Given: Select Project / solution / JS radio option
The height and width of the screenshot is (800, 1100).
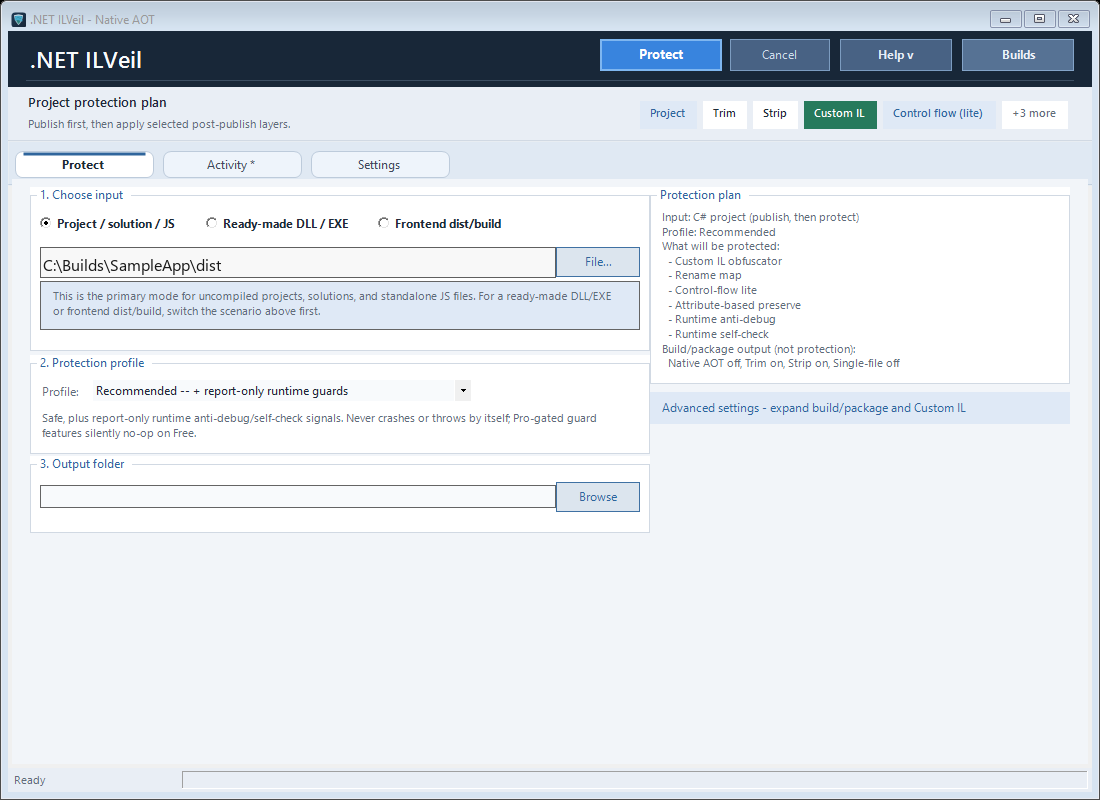Looking at the screenshot, I should 108,224.
